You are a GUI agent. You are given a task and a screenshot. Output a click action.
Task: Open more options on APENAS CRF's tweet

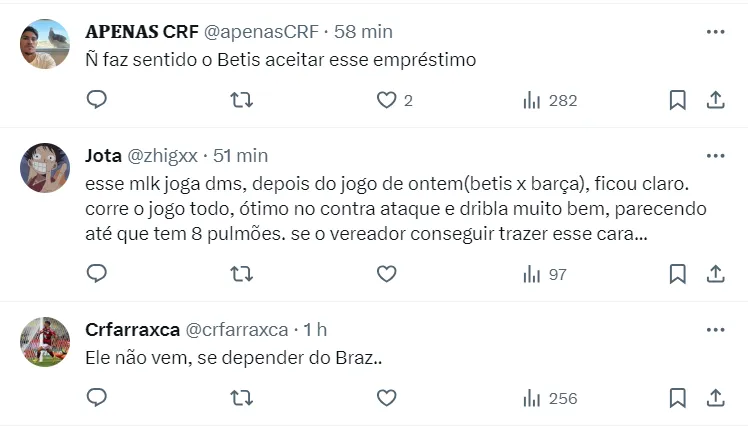[x=715, y=32]
